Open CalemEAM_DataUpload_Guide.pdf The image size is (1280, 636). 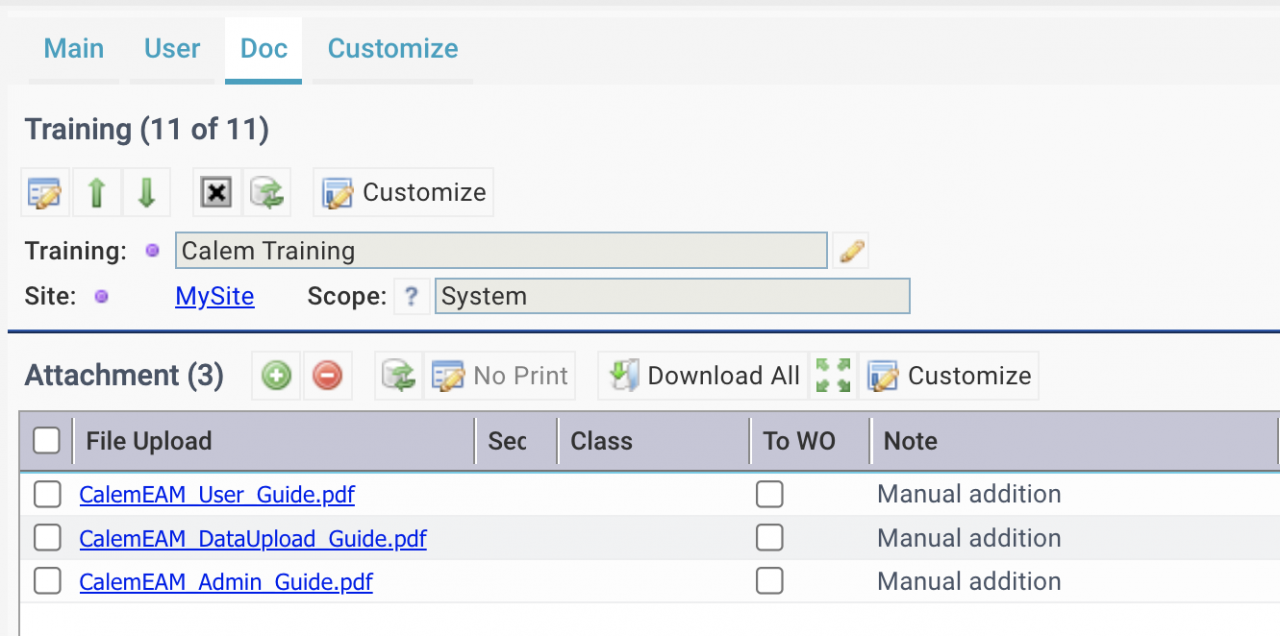[253, 539]
